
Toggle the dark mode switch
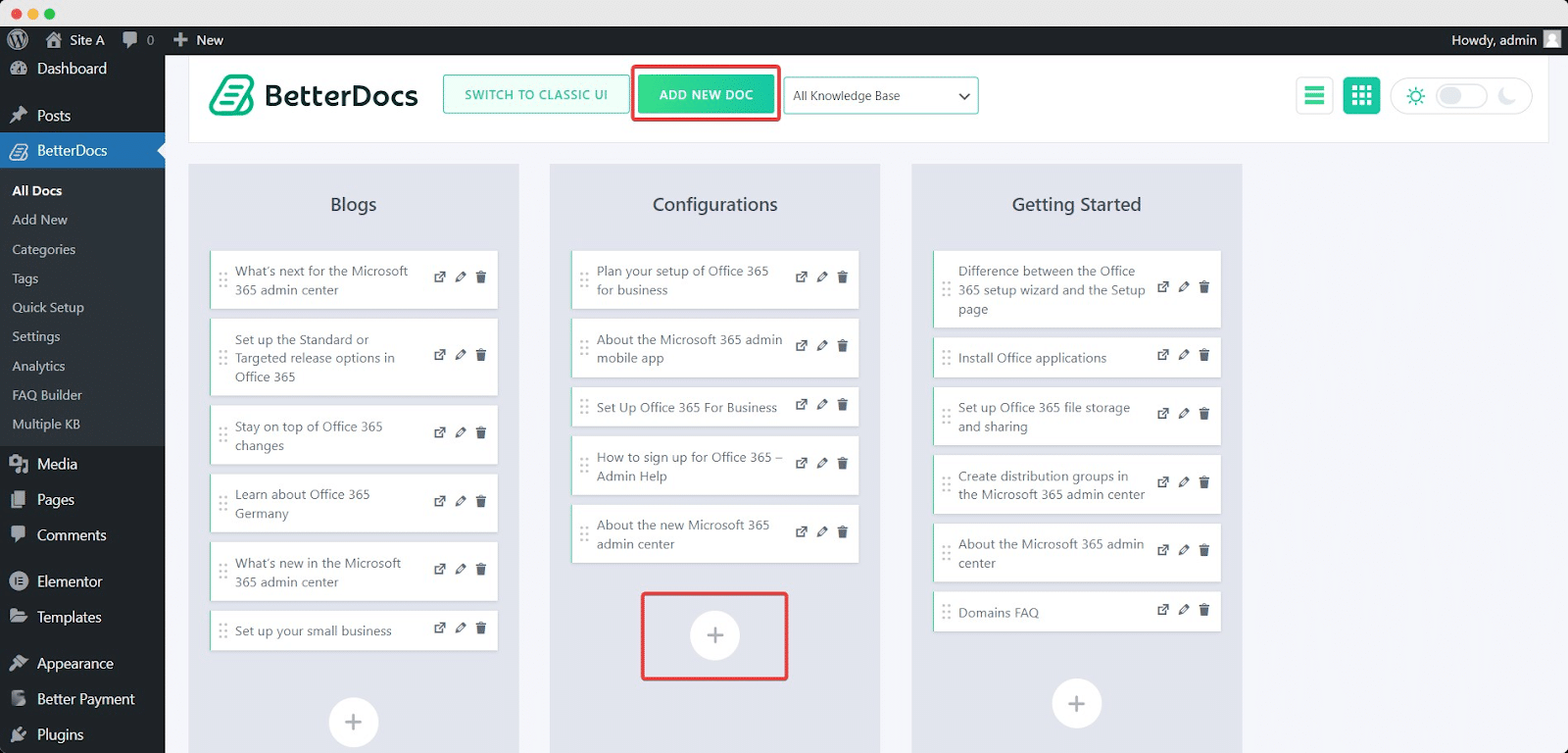coord(1461,95)
